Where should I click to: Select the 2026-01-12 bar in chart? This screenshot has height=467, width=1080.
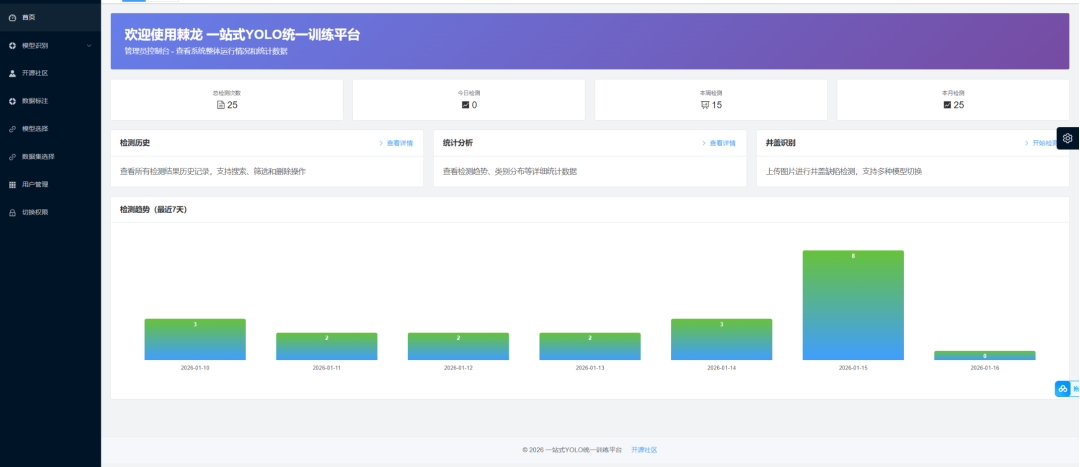tap(458, 346)
